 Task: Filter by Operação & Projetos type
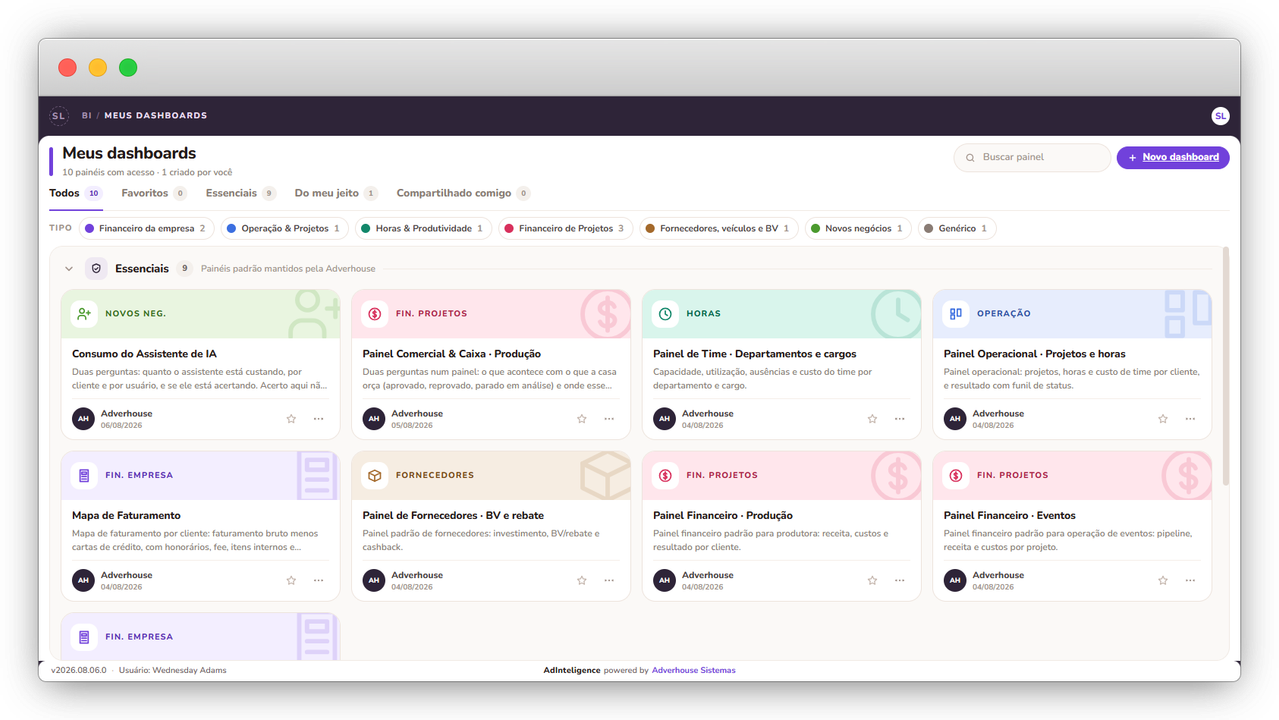point(284,229)
